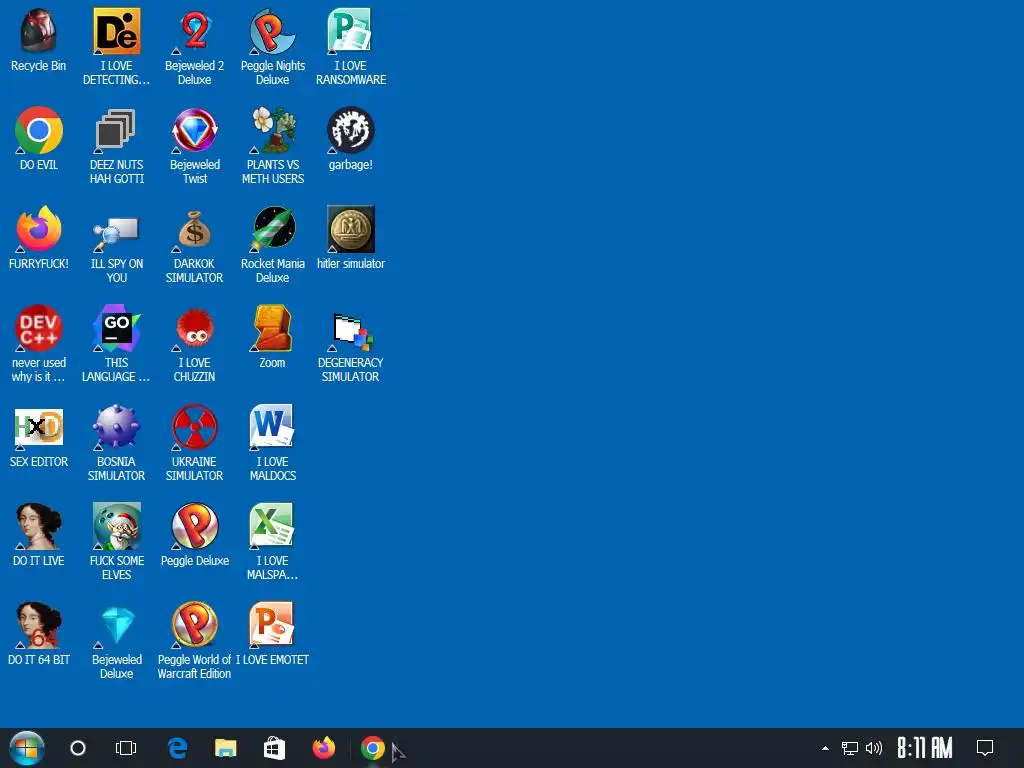Open the 'garbage!' desktop shortcut

(x=350, y=130)
